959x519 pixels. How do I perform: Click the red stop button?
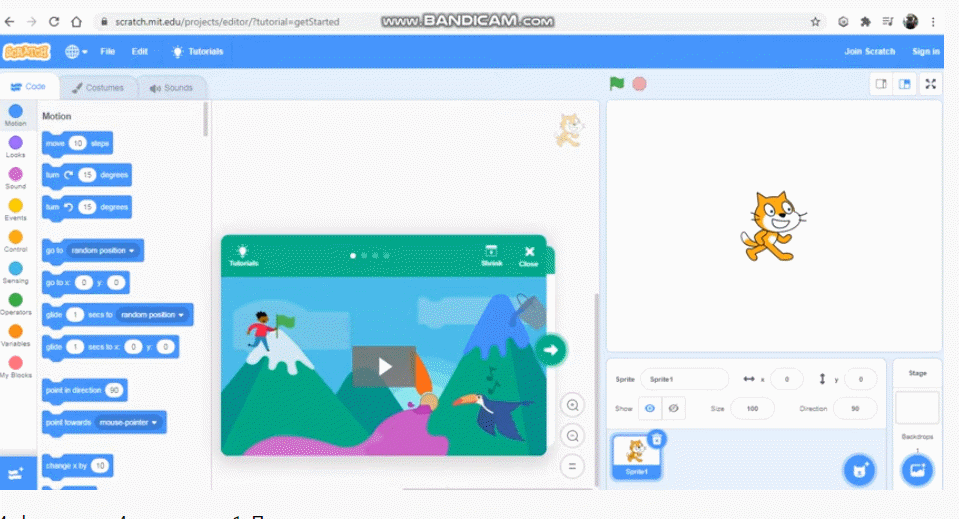pos(639,84)
